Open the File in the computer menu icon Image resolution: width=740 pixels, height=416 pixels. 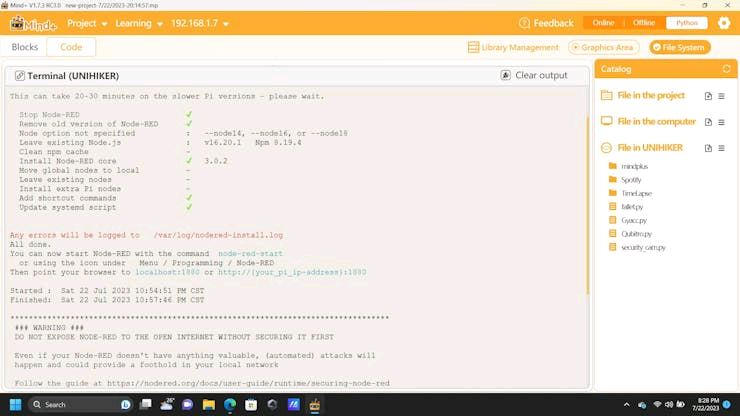pyautogui.click(x=721, y=122)
